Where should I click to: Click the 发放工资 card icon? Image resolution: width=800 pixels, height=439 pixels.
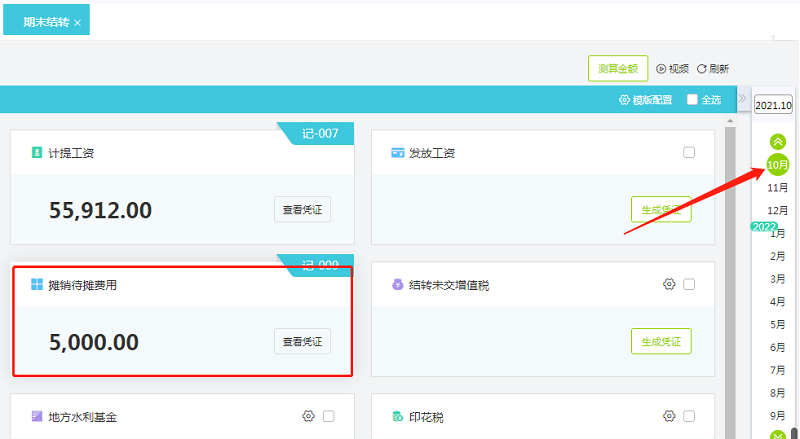398,153
